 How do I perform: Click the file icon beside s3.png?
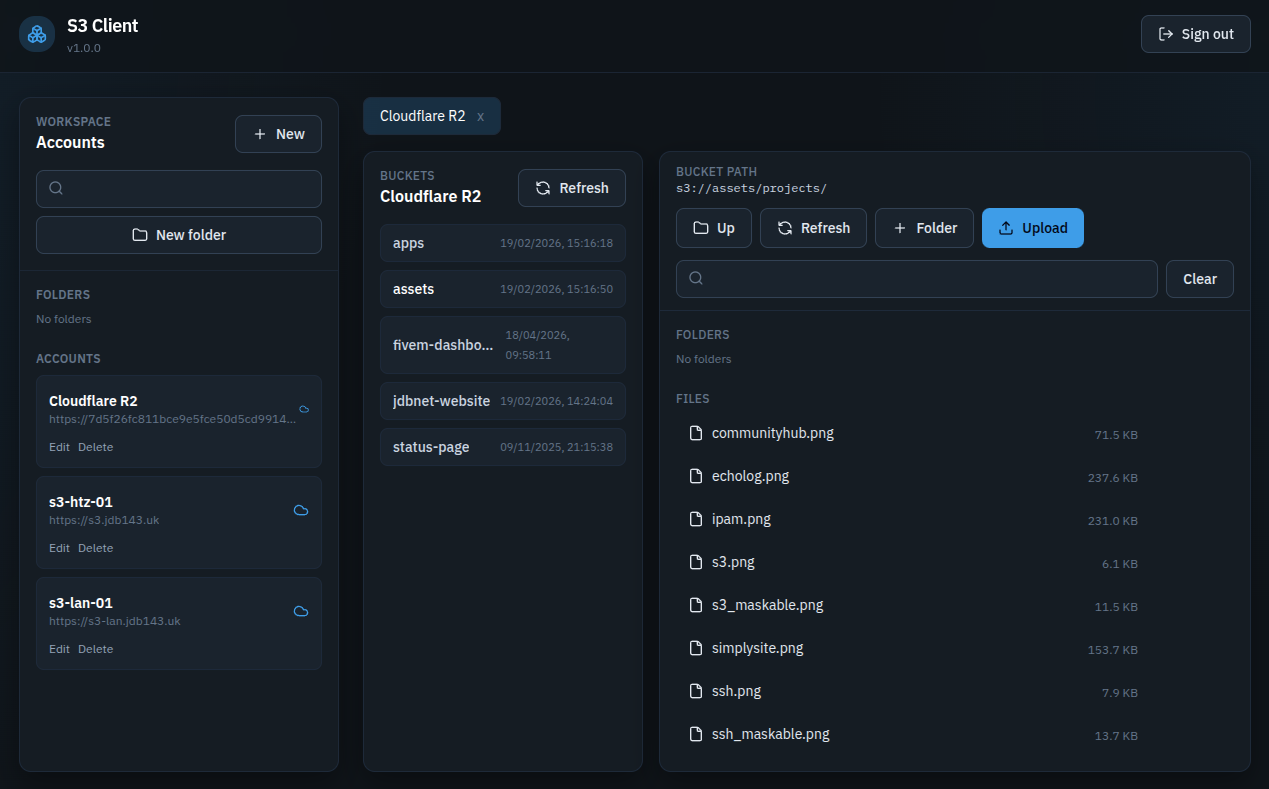point(696,562)
